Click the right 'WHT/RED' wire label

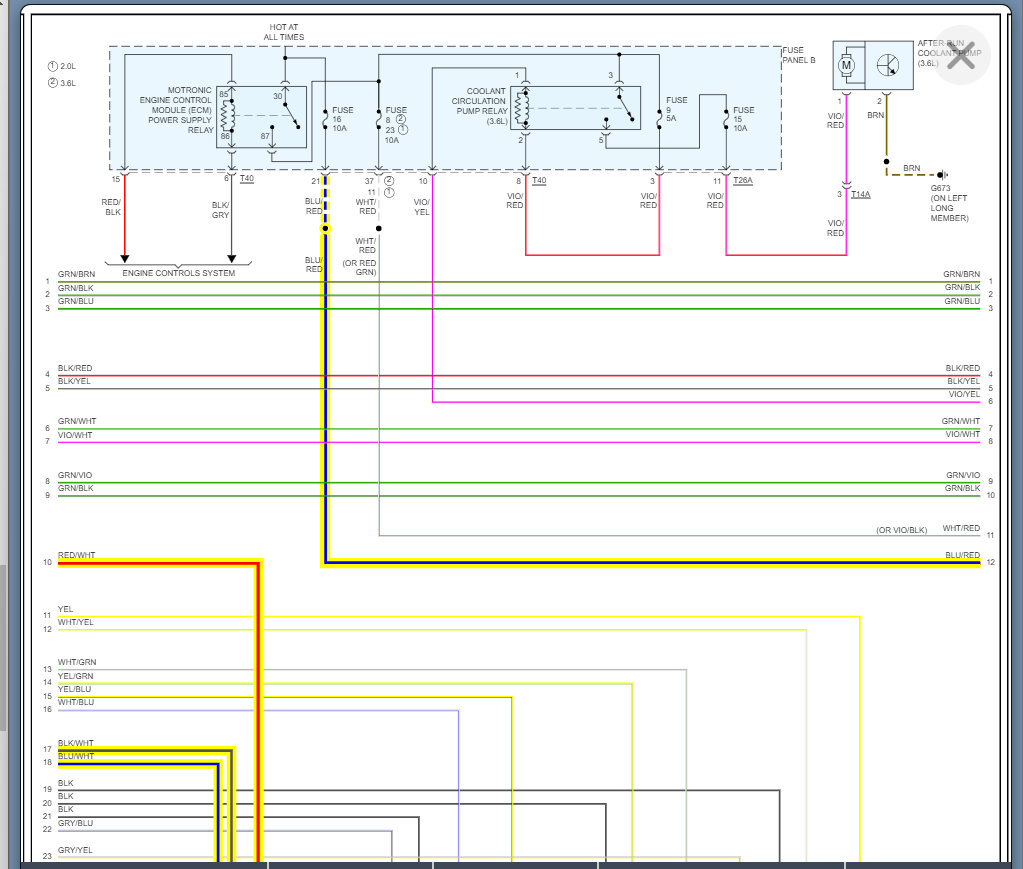click(x=961, y=528)
